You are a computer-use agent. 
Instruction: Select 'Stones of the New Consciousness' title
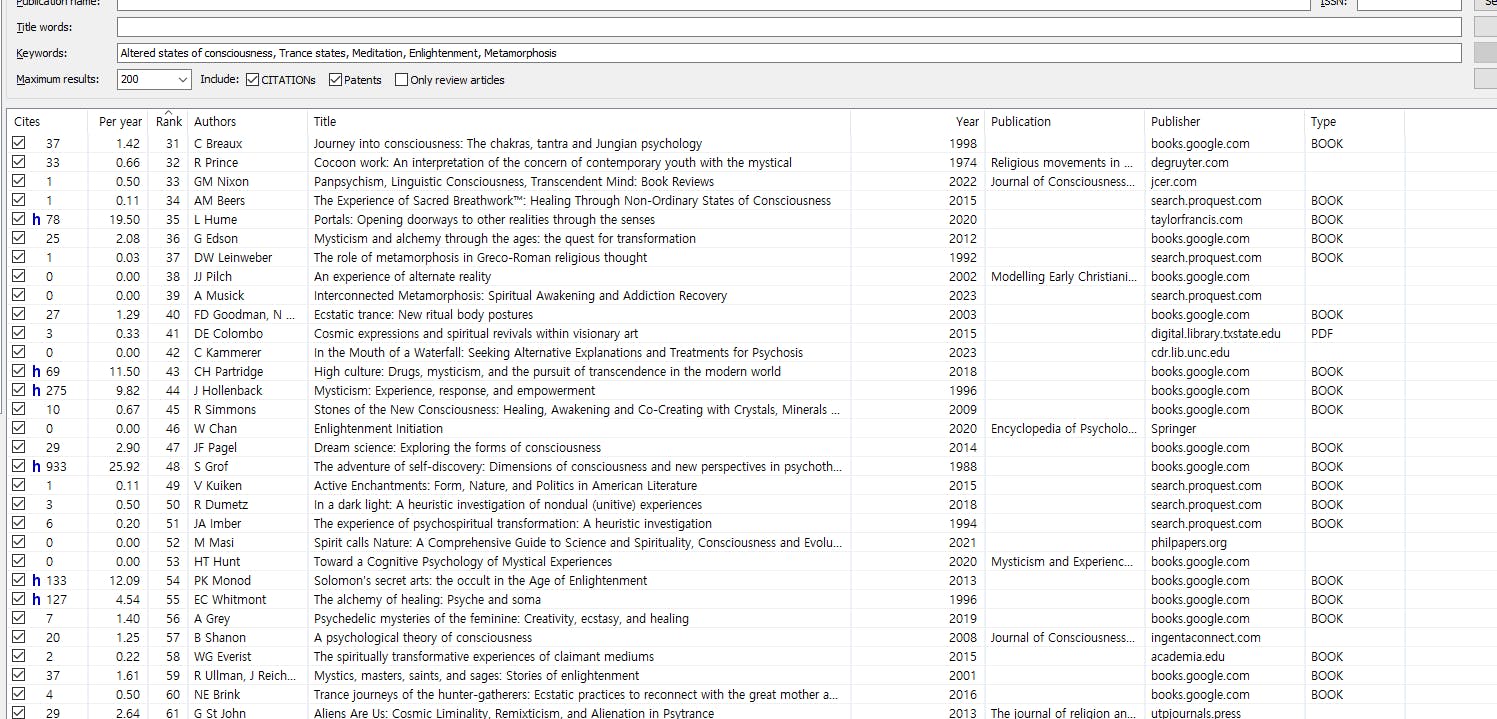point(577,410)
